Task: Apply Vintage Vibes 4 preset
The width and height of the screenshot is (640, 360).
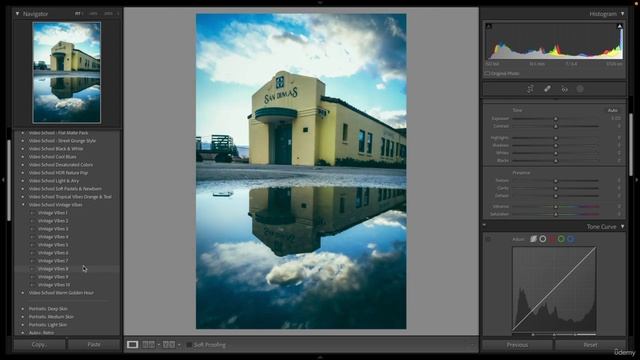Action: pyautogui.click(x=53, y=237)
